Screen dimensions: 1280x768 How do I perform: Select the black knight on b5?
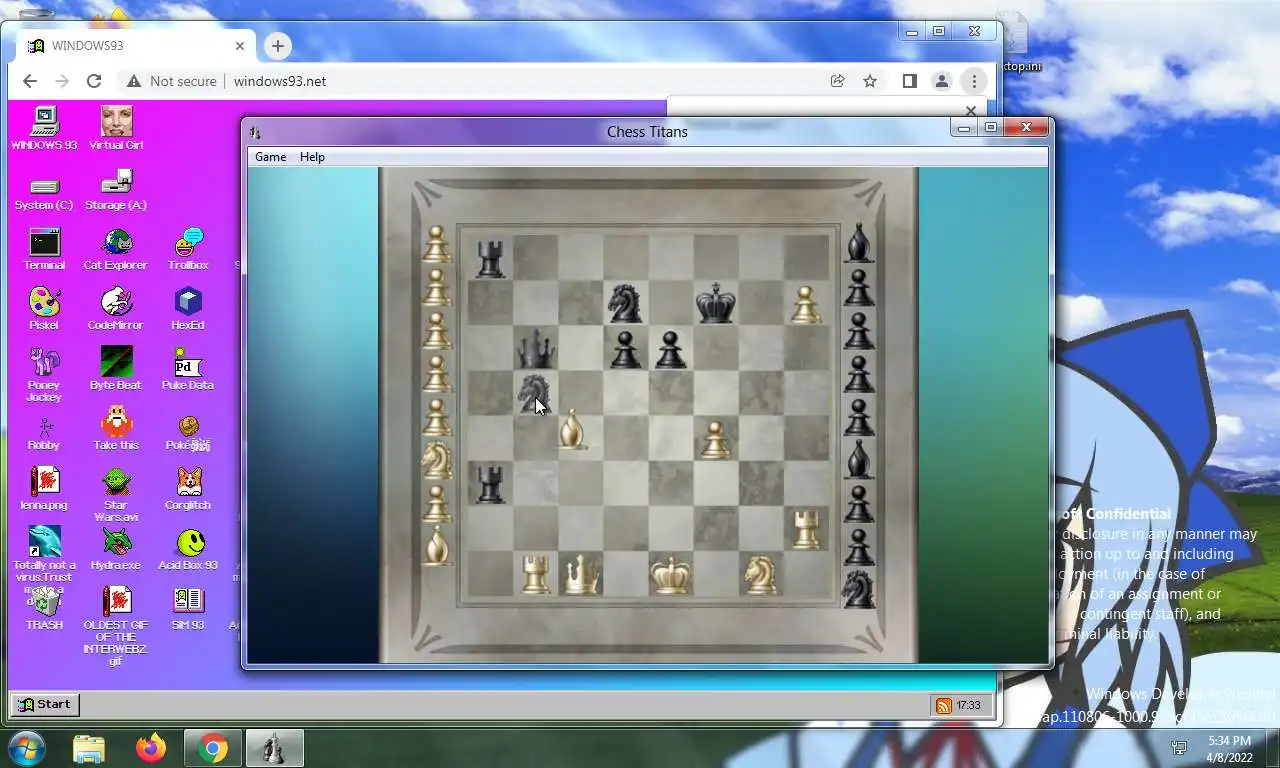click(x=534, y=393)
